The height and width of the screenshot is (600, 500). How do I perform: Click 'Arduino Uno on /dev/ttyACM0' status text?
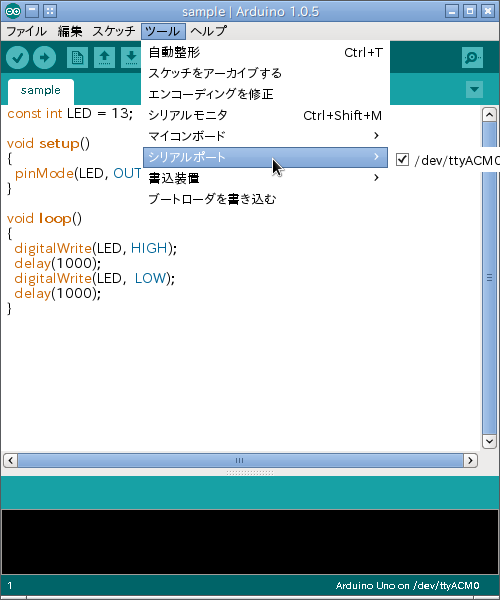pos(407,585)
